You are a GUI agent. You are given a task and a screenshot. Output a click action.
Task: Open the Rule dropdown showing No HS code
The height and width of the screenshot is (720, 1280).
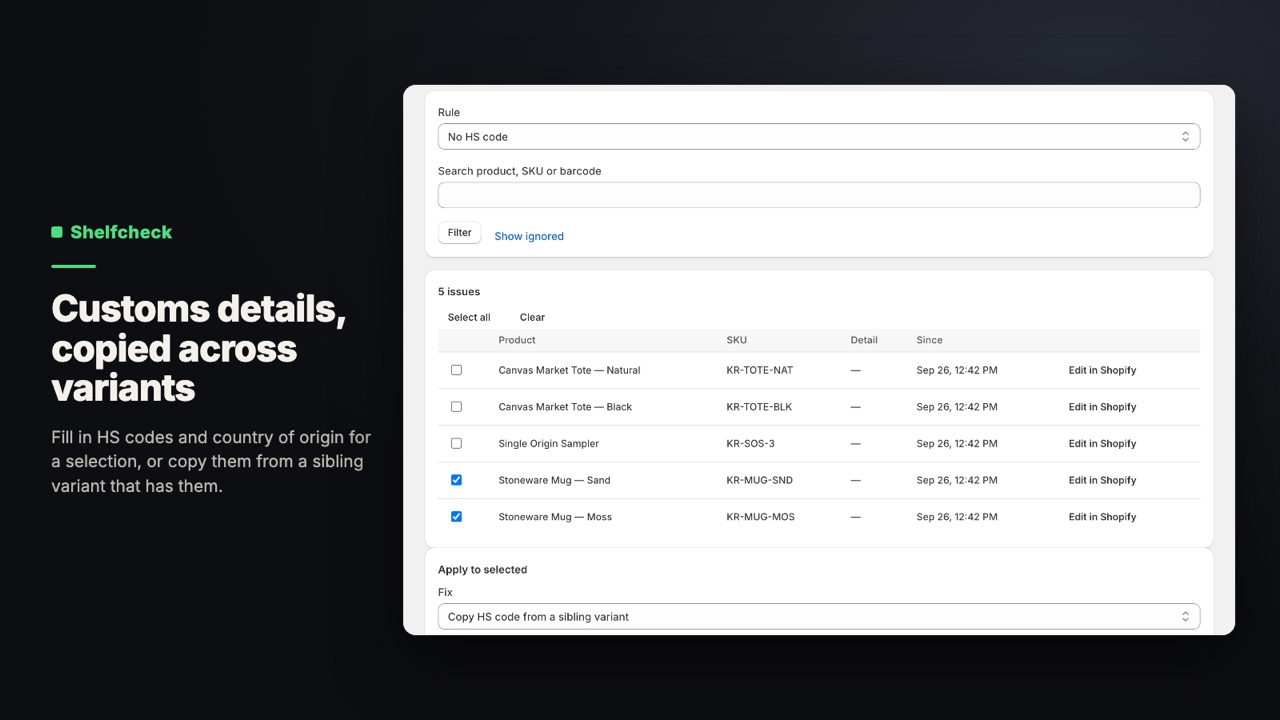[818, 137]
